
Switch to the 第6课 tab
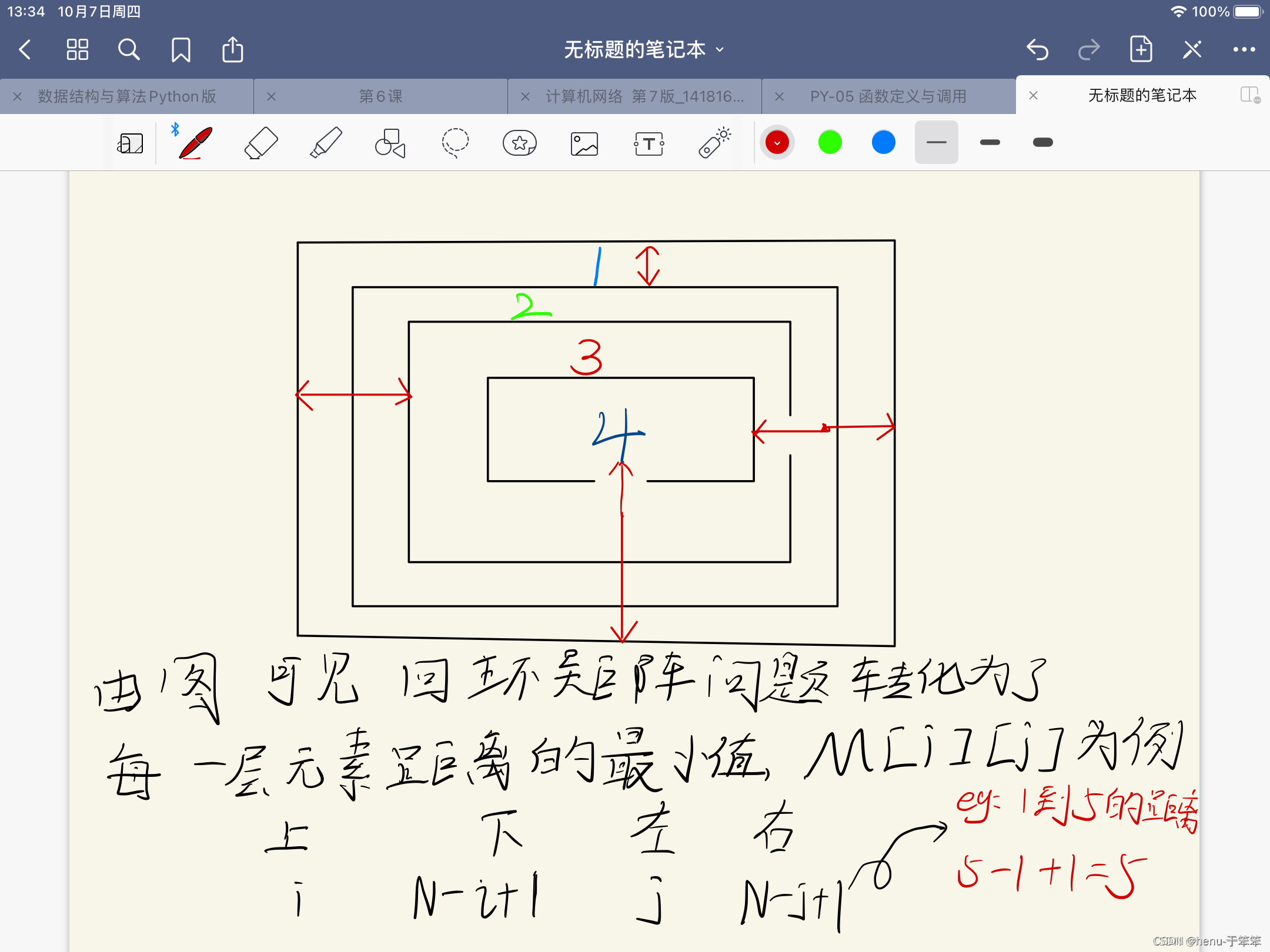(x=381, y=96)
